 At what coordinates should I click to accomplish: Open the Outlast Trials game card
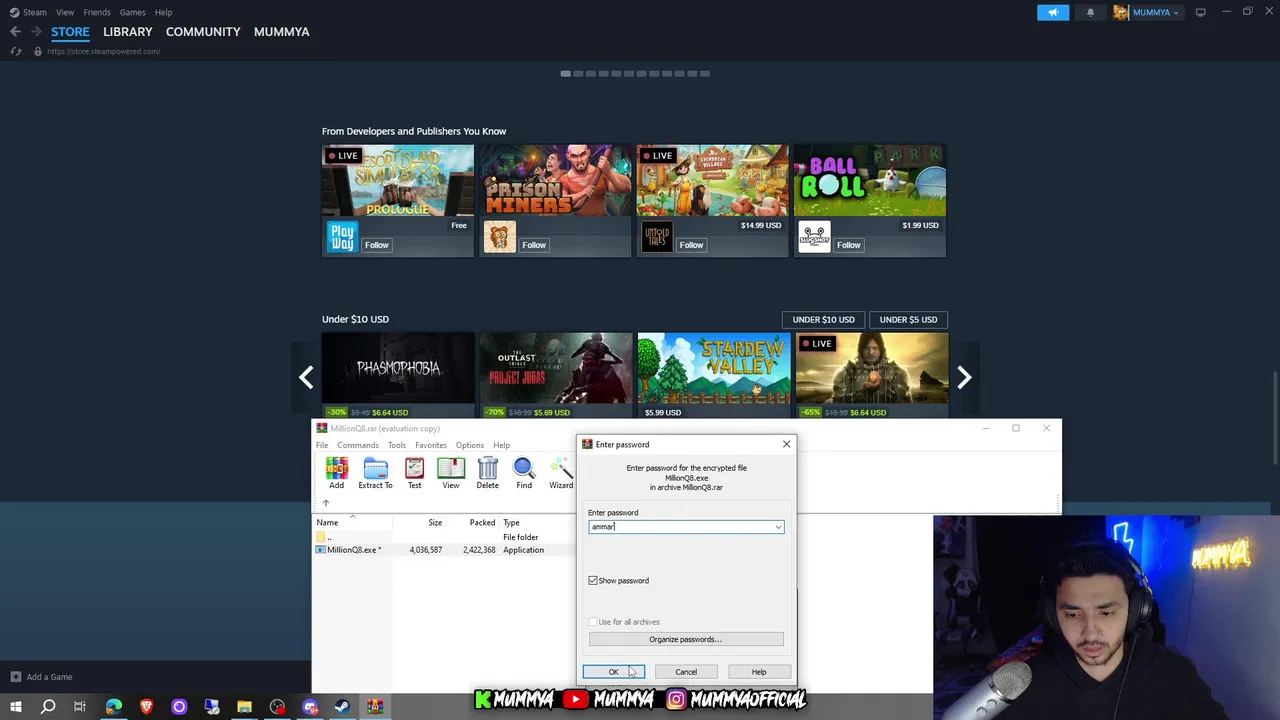tap(556, 375)
